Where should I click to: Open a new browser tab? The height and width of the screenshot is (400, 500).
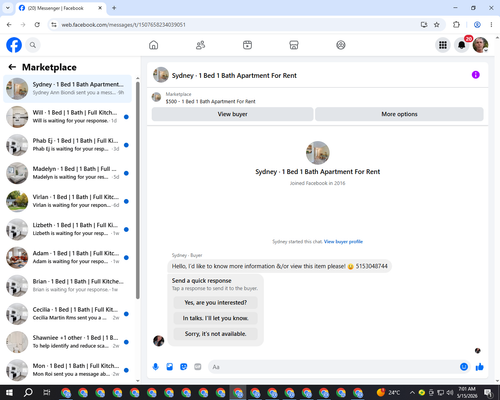click(x=114, y=8)
